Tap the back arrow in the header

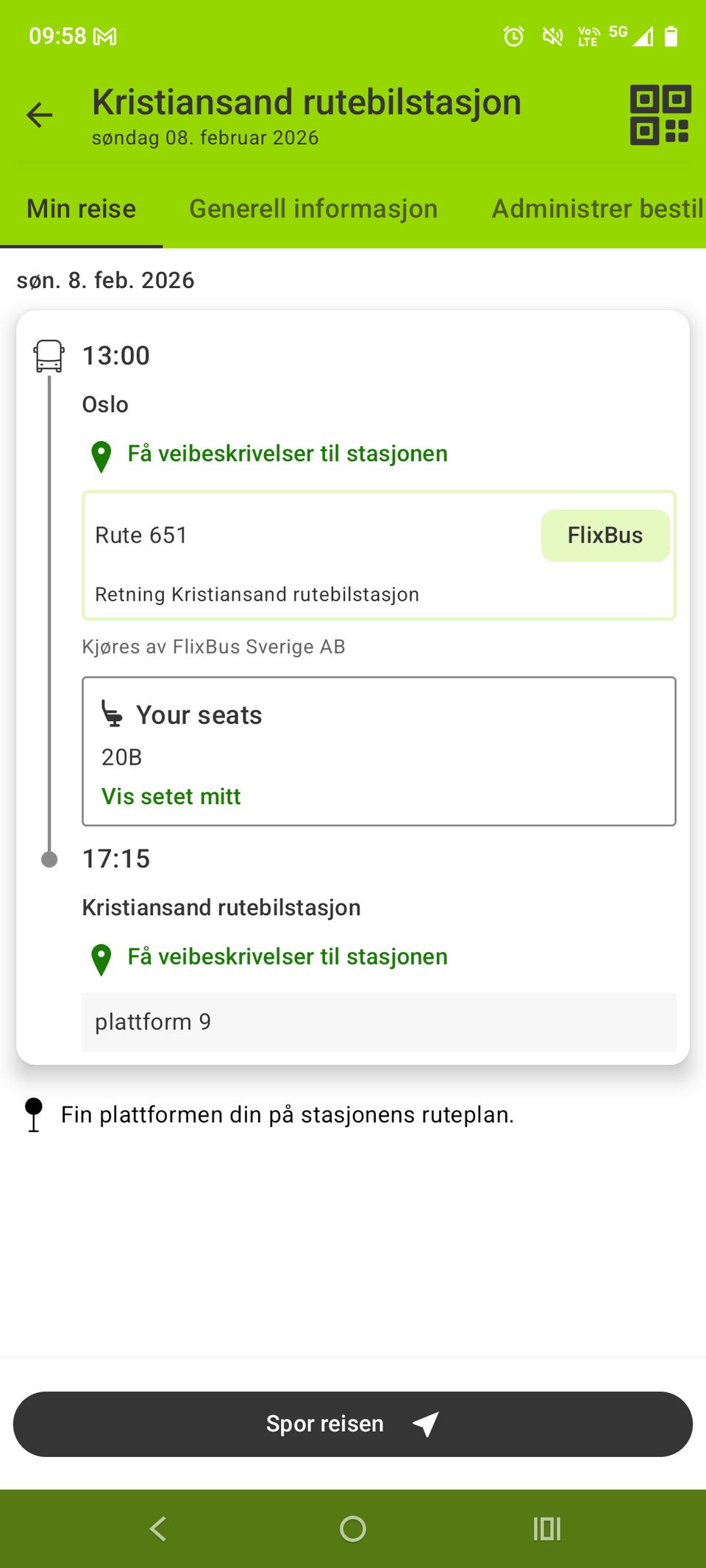(x=40, y=115)
